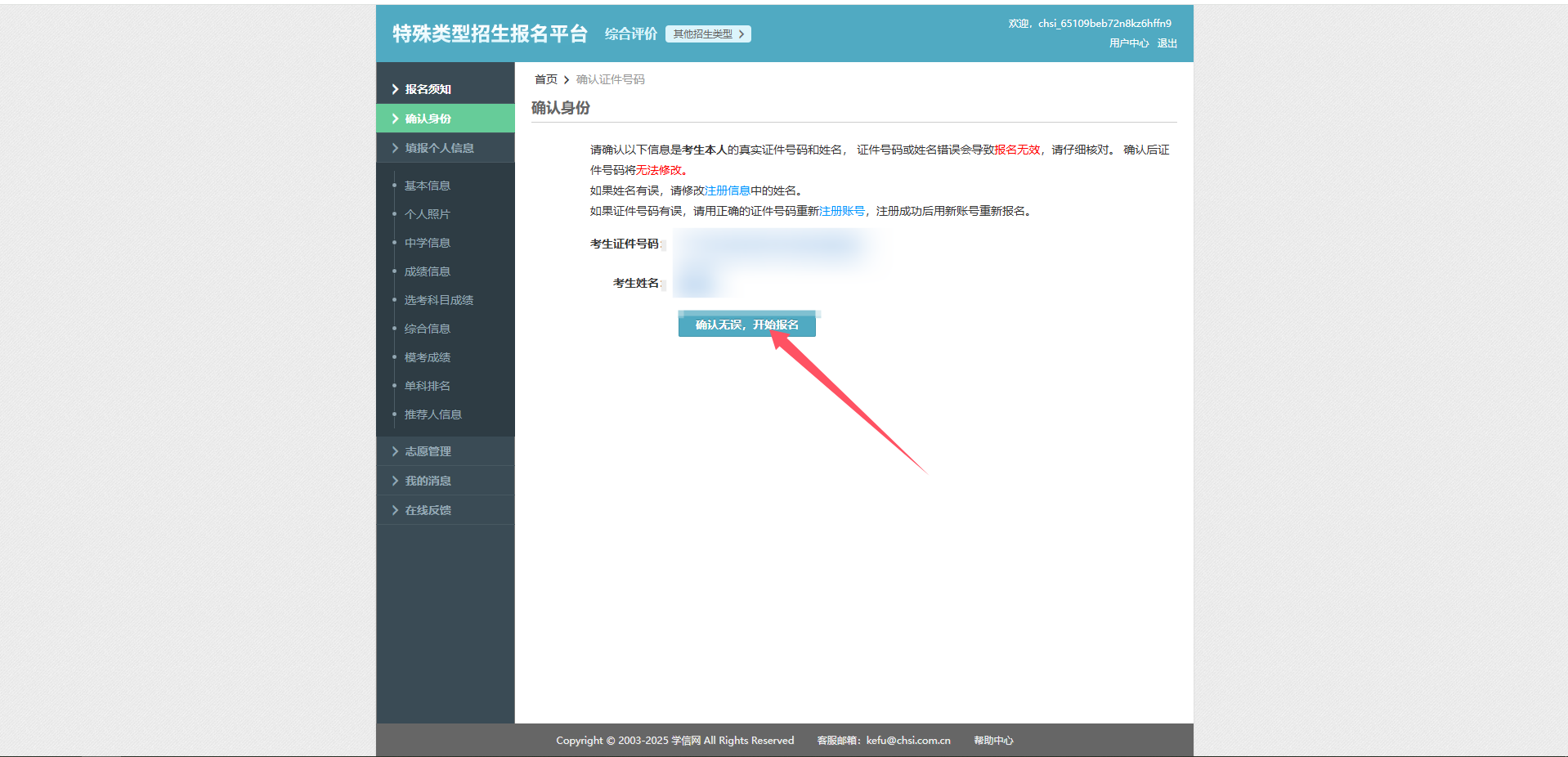
Task: Go to 首页 in the breadcrumb
Action: pyautogui.click(x=545, y=79)
